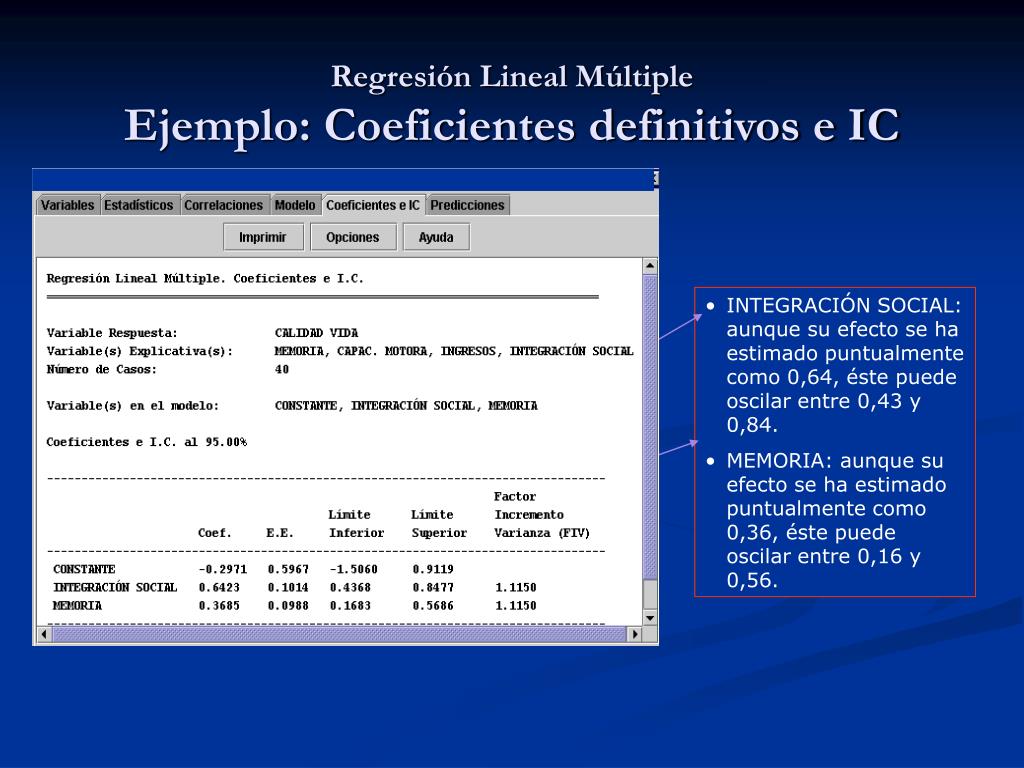Click the CONSTANTE upper limit 0.9119
The image size is (1024, 768).
tap(432, 569)
